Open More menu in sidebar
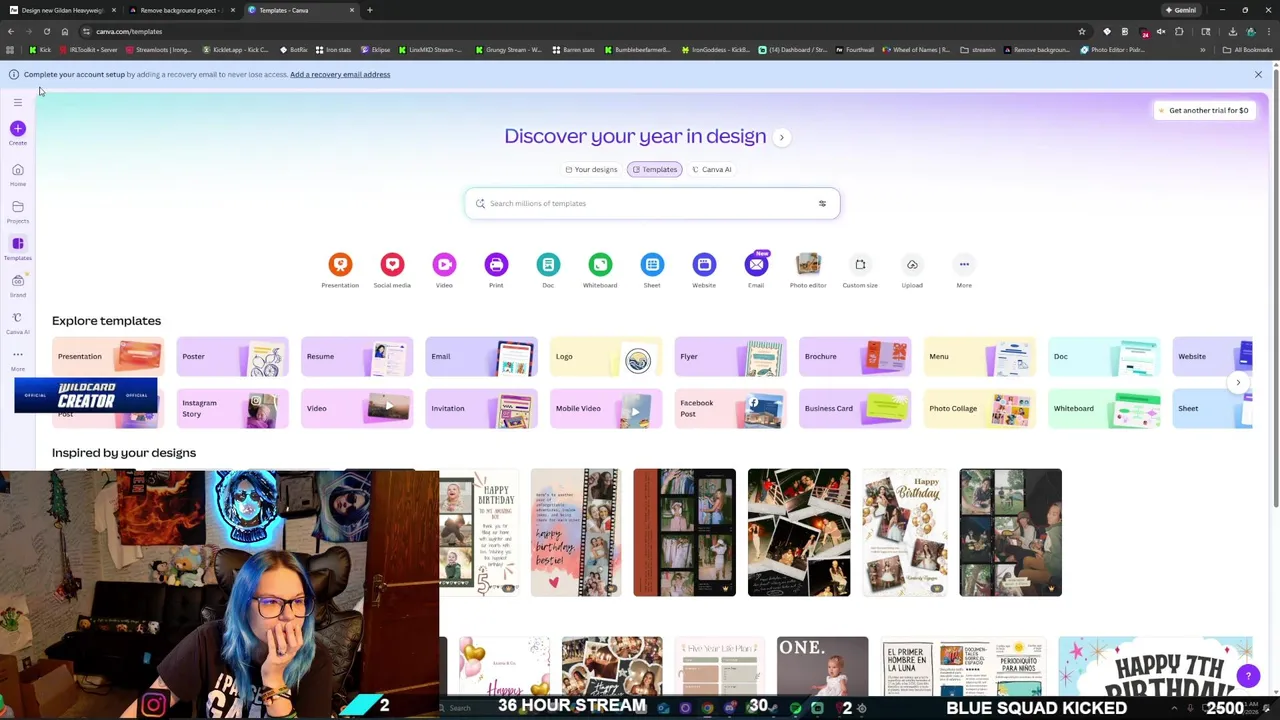Image resolution: width=1280 pixels, height=720 pixels. point(17,359)
